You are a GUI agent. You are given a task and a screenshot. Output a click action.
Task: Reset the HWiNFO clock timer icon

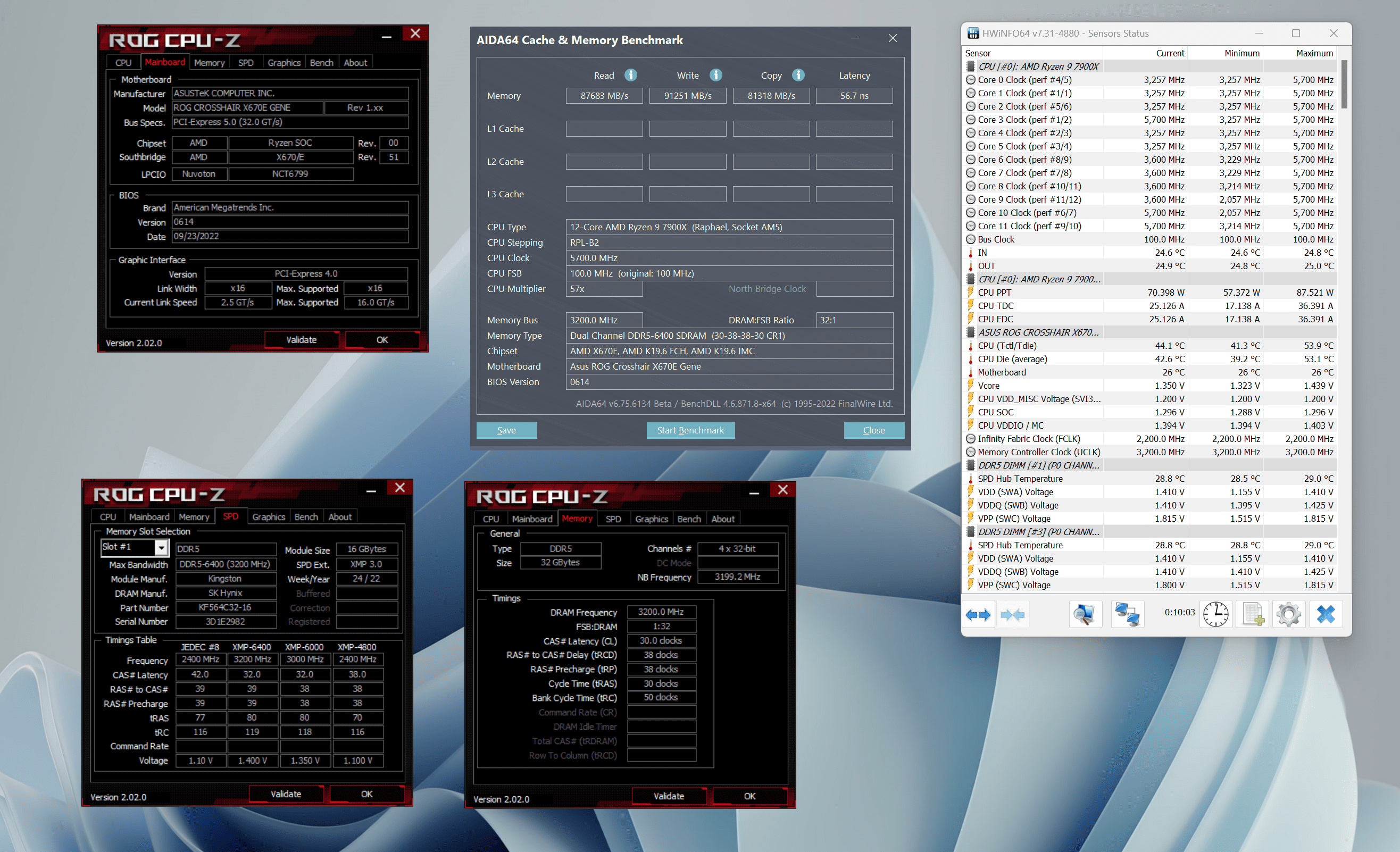click(1215, 615)
